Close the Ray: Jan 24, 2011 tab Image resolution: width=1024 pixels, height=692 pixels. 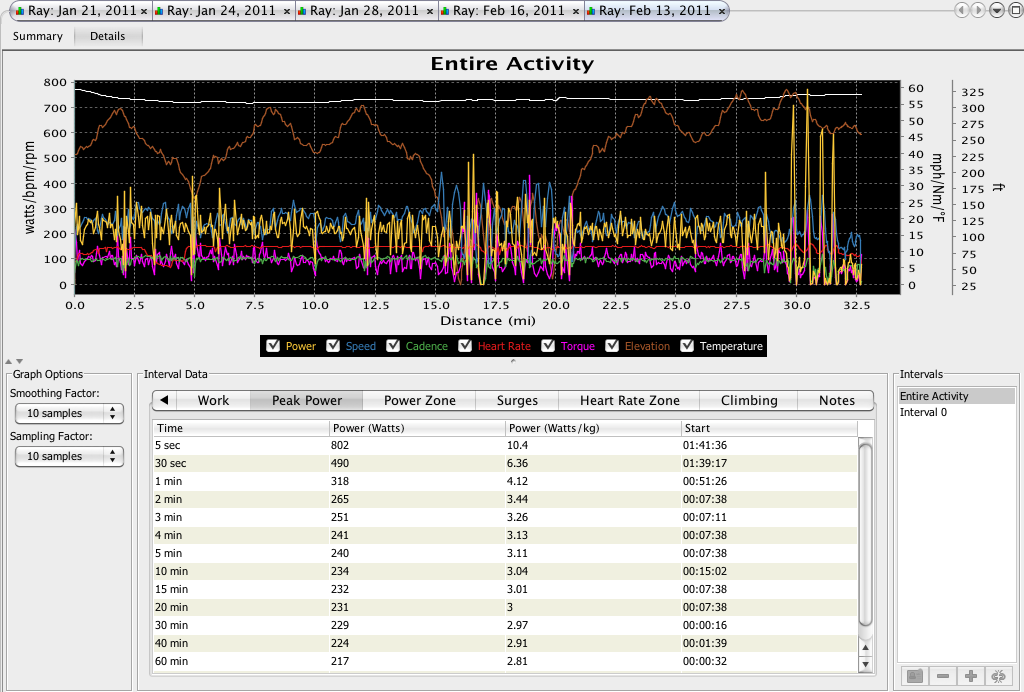coord(287,12)
